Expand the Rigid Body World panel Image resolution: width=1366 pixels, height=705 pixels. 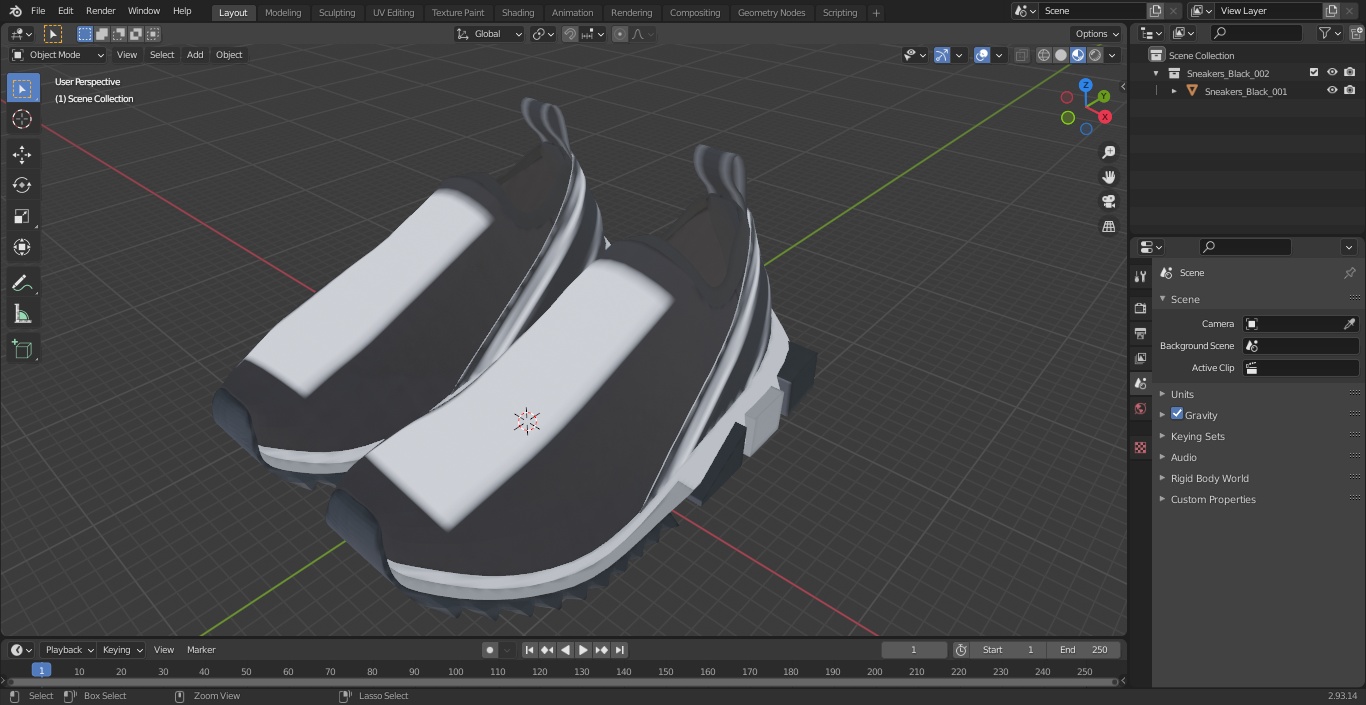pos(1210,478)
